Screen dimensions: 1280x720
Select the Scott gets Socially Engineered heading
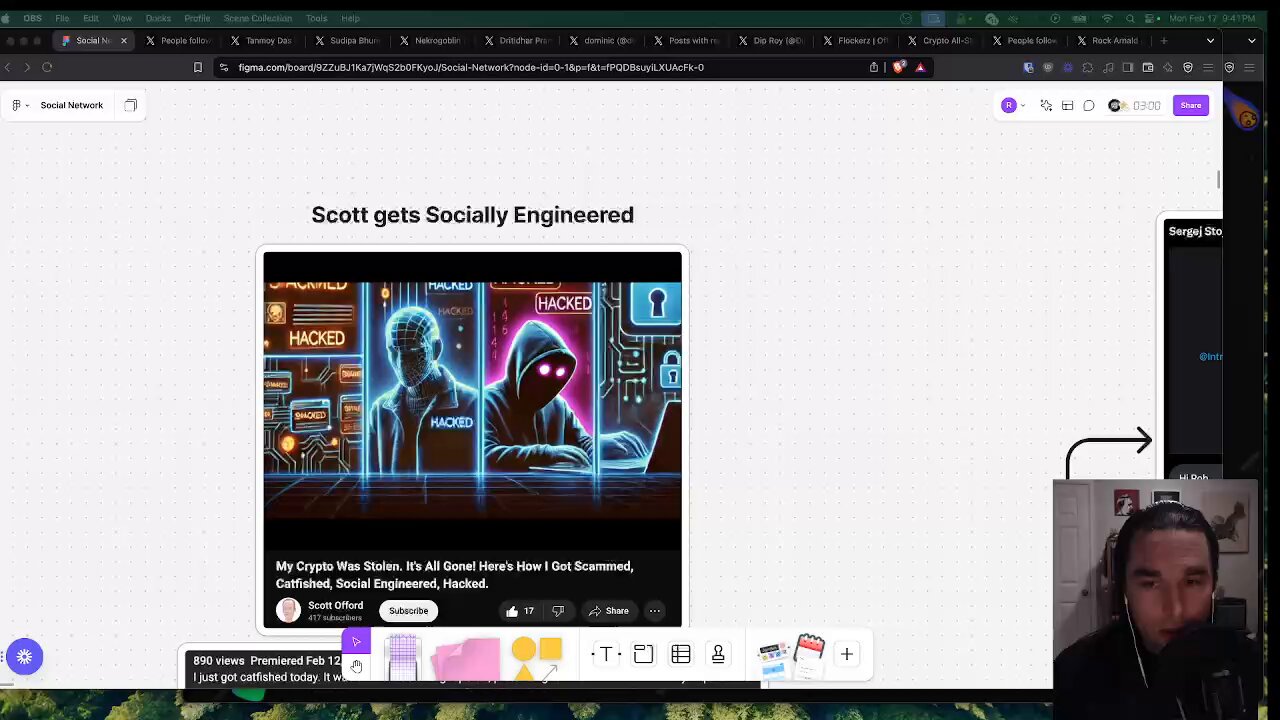pyautogui.click(x=472, y=215)
